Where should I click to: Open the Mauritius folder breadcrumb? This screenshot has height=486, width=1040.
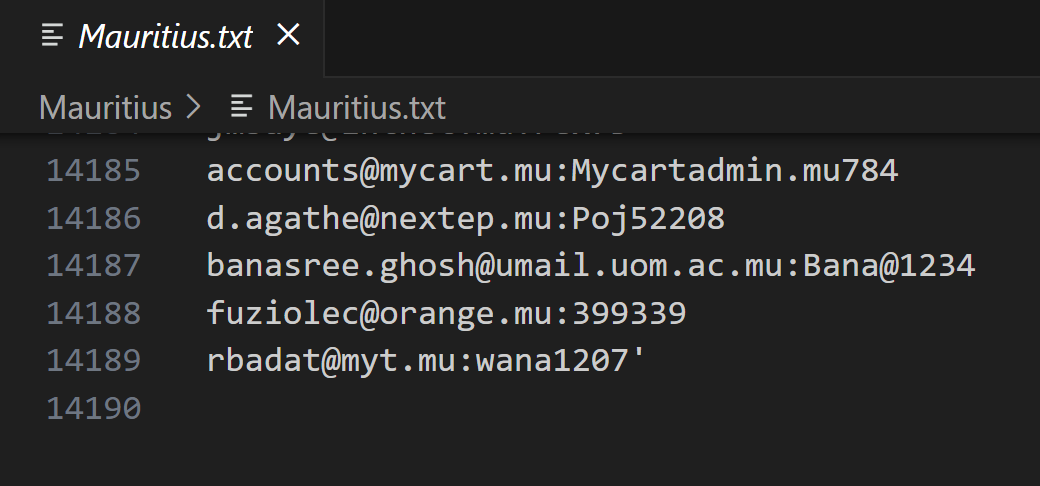(105, 107)
